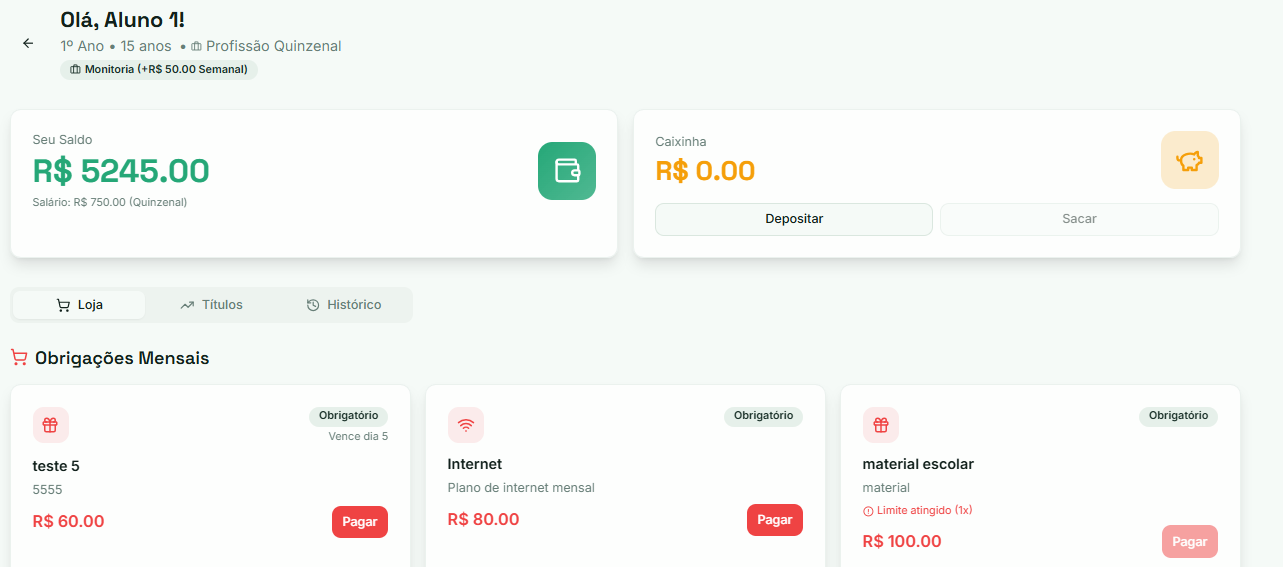Viewport: 1283px width, 567px height.
Task: Click the gift icon on material escolar
Action: [x=880, y=425]
